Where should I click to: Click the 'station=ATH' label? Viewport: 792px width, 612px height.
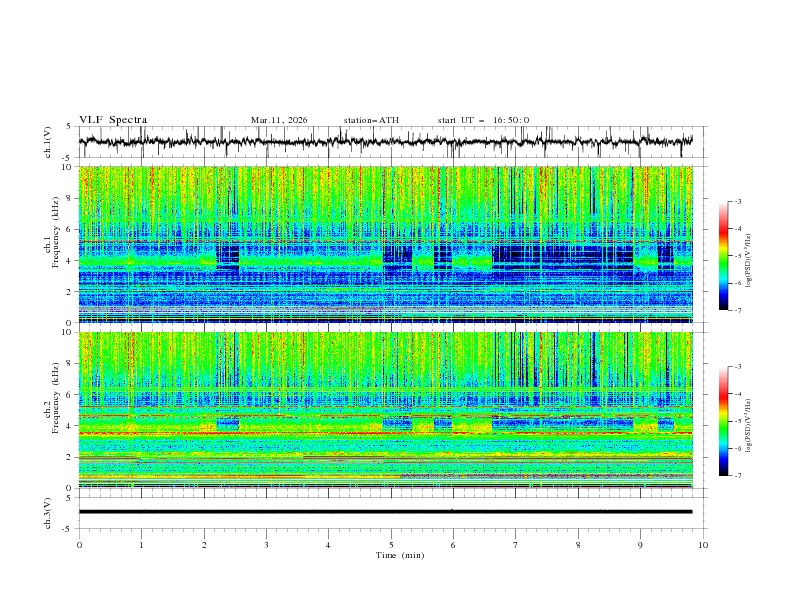click(371, 120)
